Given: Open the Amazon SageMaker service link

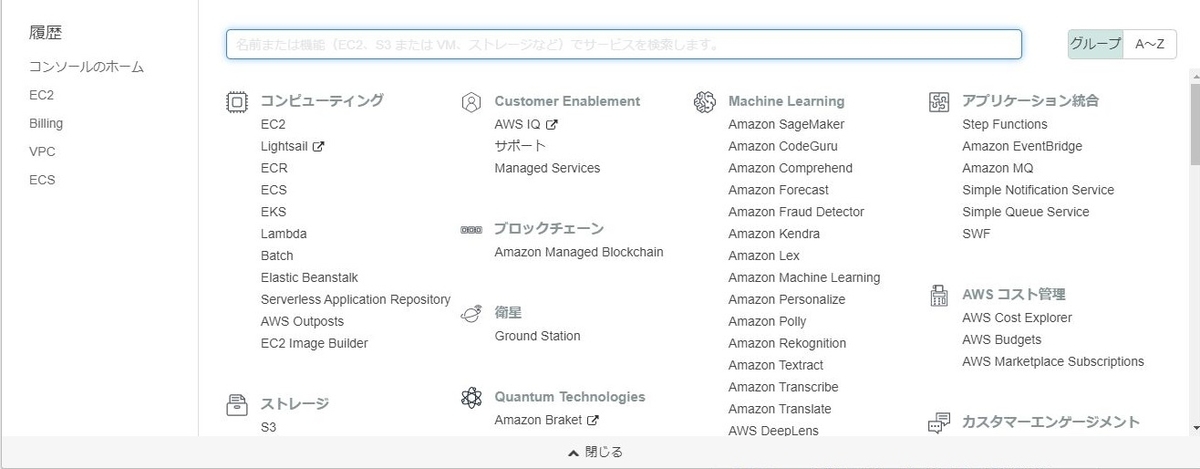Looking at the screenshot, I should (x=786, y=124).
